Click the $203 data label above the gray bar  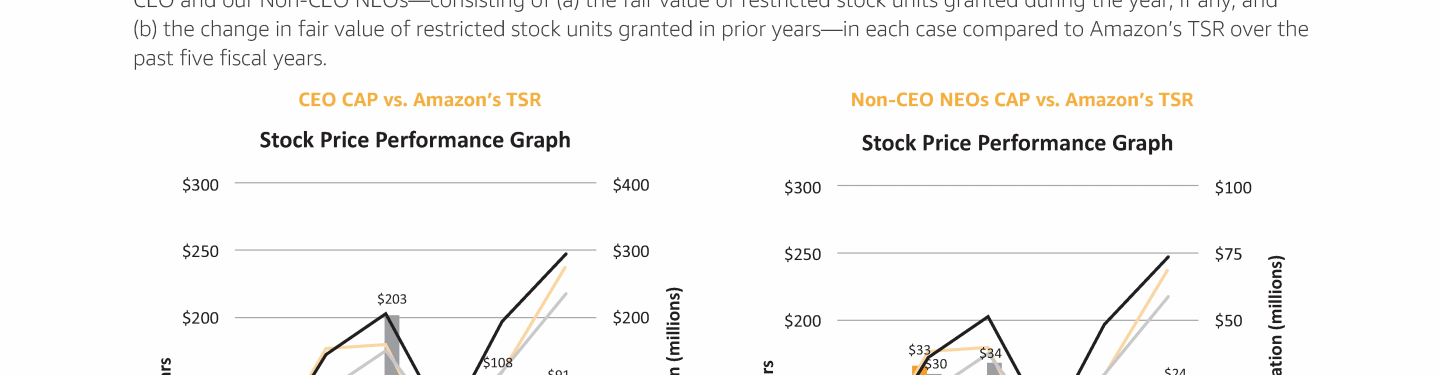(x=392, y=299)
